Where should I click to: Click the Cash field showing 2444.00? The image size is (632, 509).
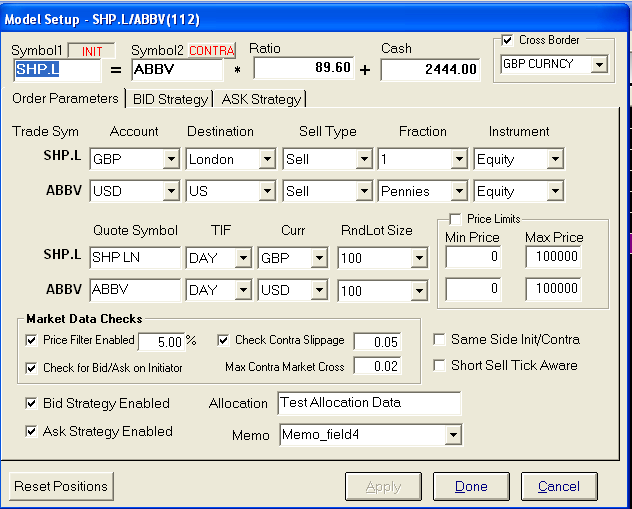(430, 69)
